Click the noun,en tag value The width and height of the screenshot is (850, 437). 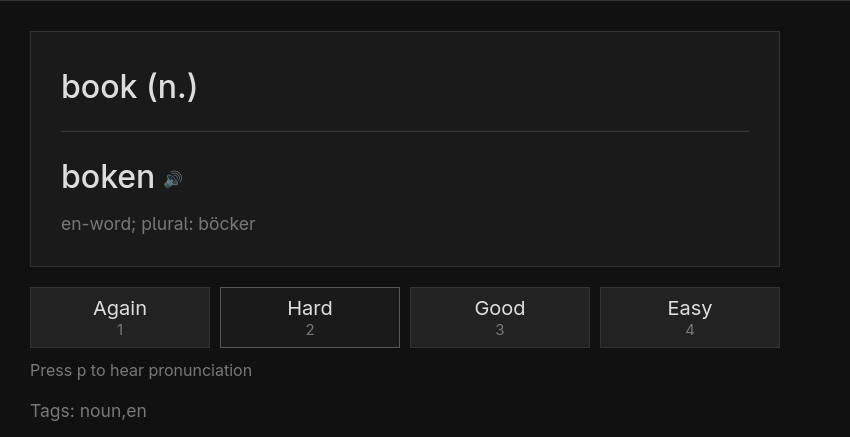pyautogui.click(x=113, y=411)
